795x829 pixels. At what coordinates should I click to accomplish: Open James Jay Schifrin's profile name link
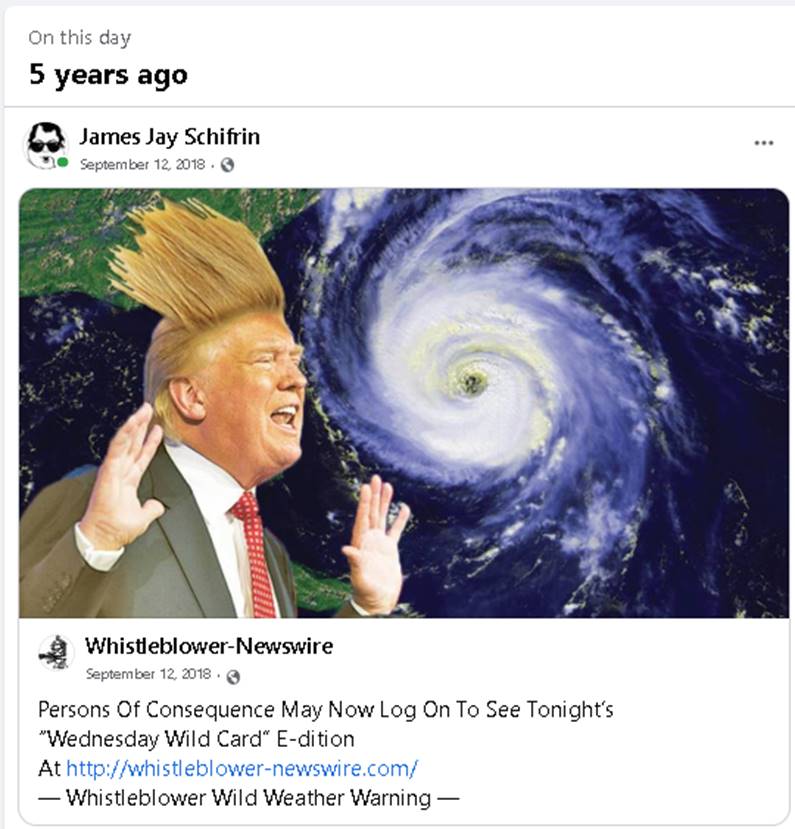(x=170, y=137)
